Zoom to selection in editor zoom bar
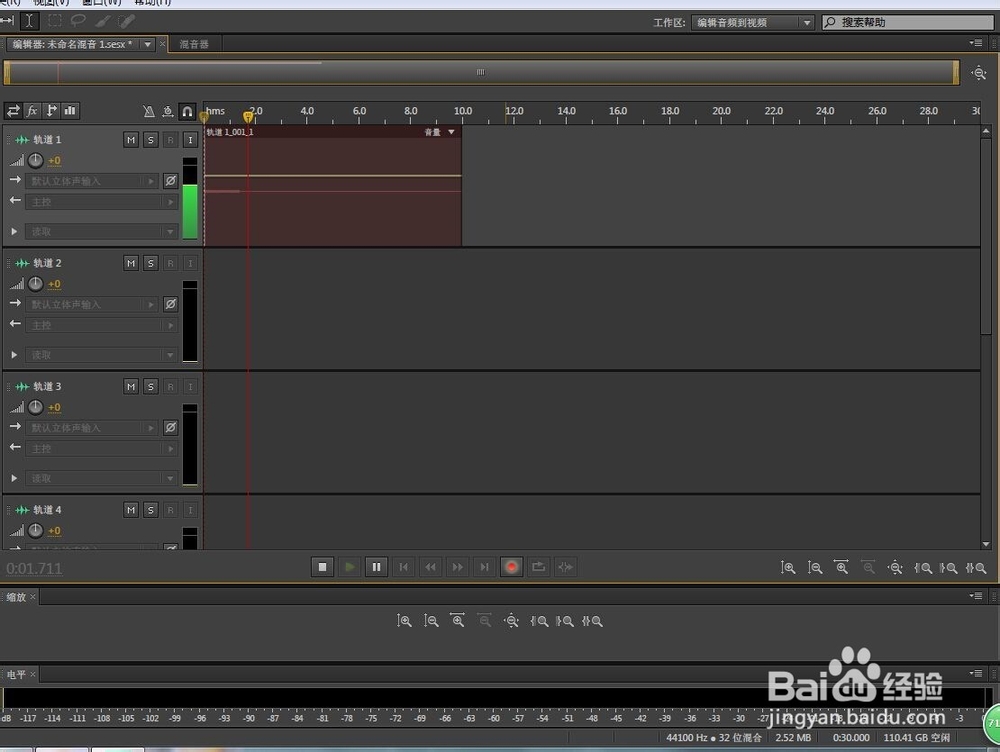This screenshot has width=1000, height=752. pyautogui.click(x=976, y=568)
